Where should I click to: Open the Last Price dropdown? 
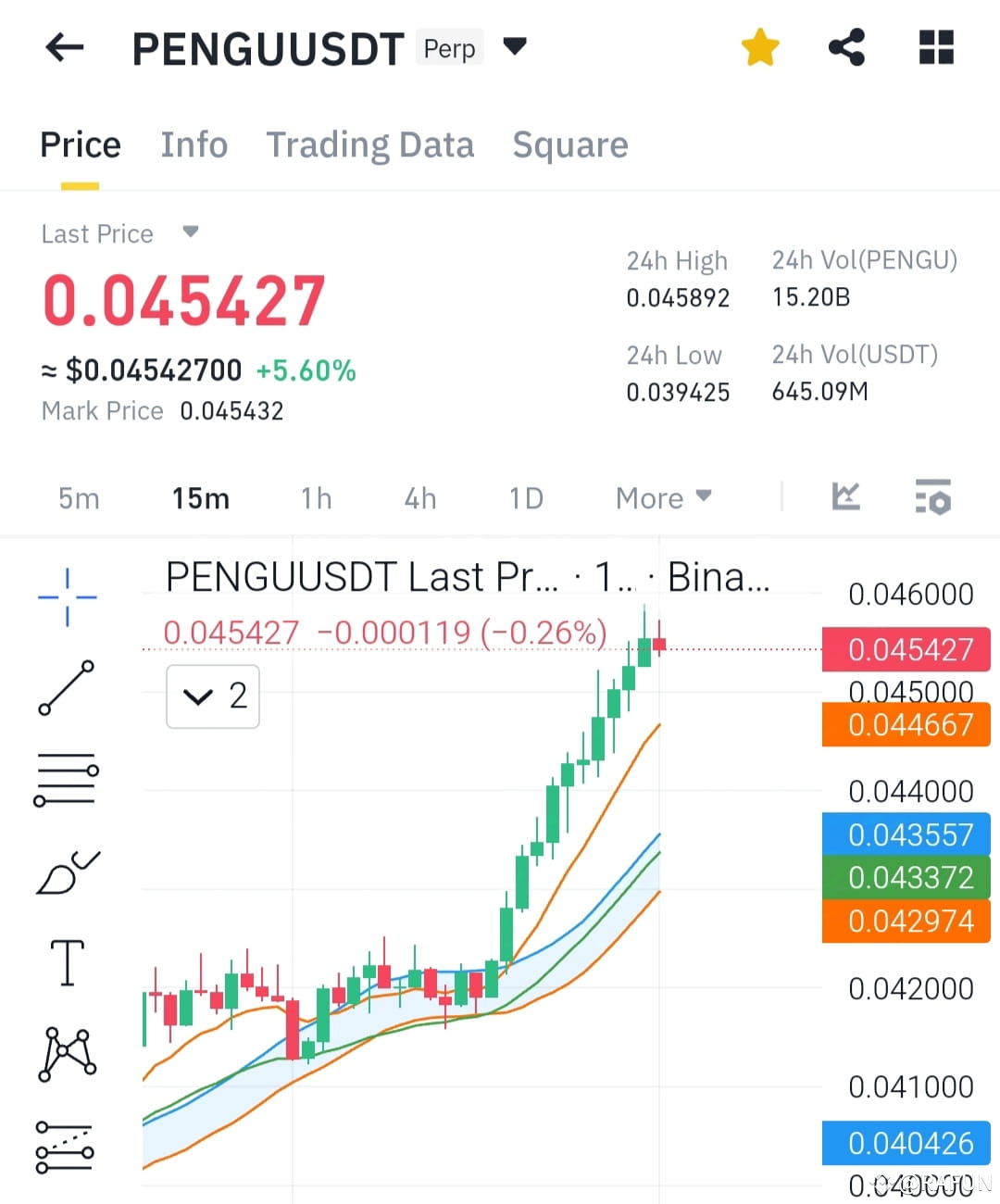tap(190, 233)
